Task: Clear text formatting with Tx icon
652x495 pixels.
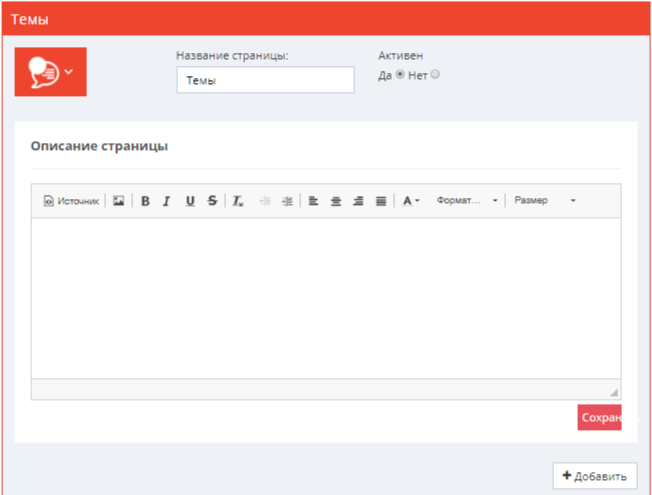Action: pyautogui.click(x=238, y=201)
